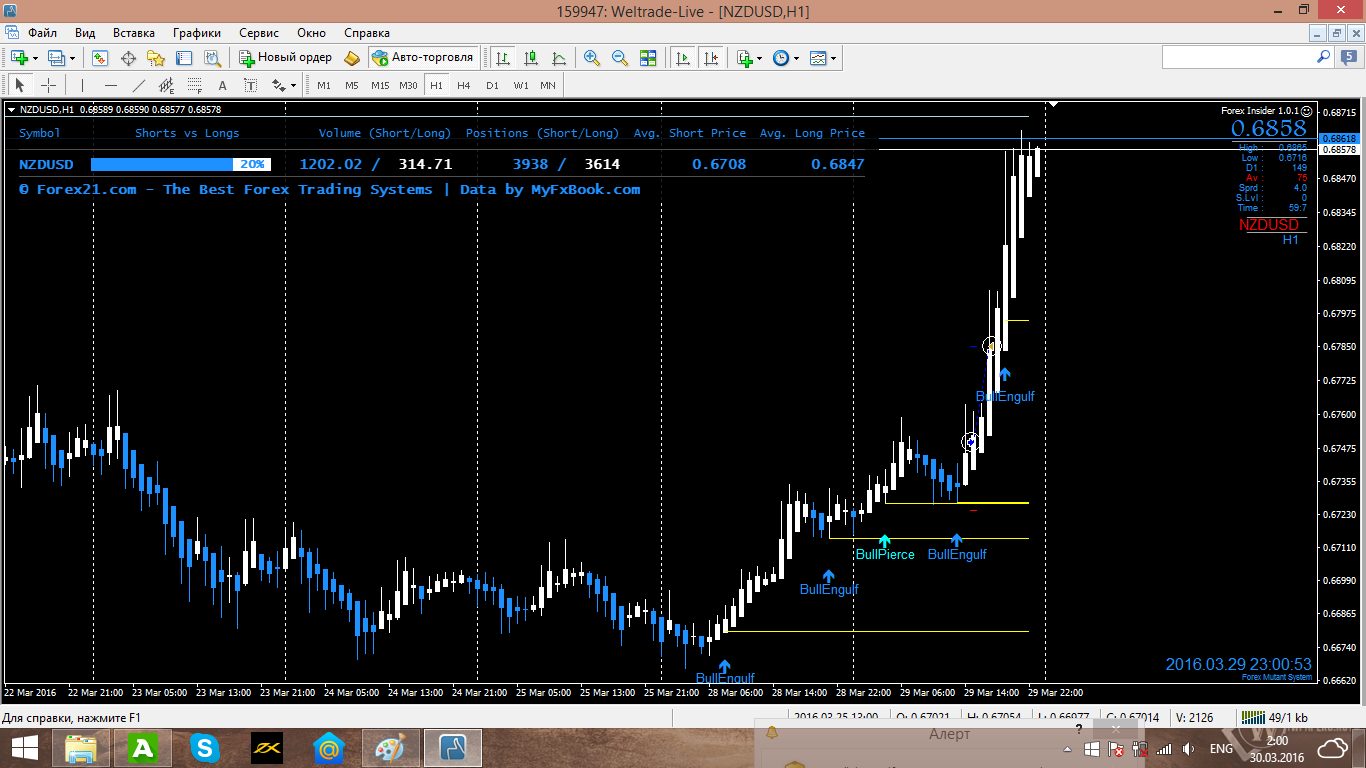Open File Explorer from the taskbar
This screenshot has width=1366, height=768.
[x=81, y=748]
